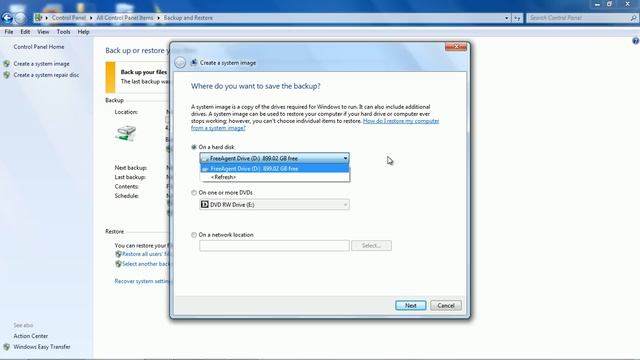Click the Where do you want to save heading
This screenshot has width=640, height=360.
[x=256, y=86]
